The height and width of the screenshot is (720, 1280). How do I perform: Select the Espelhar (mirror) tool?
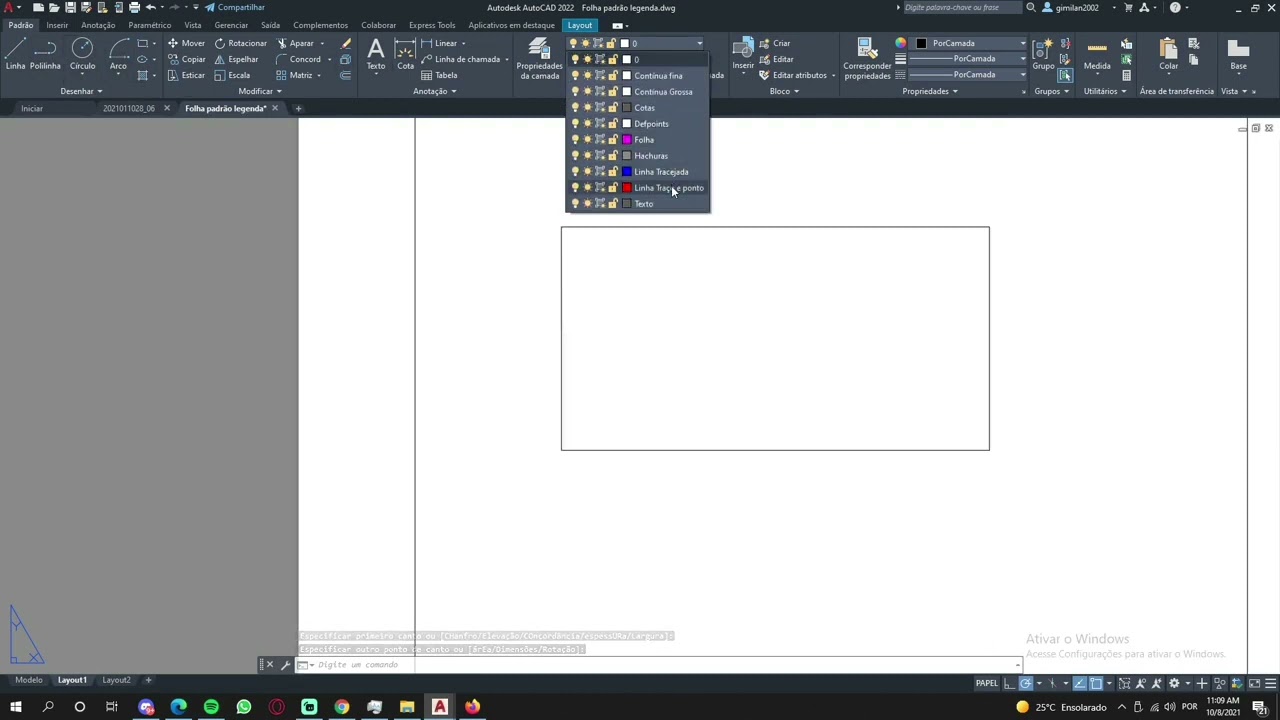[x=236, y=59]
